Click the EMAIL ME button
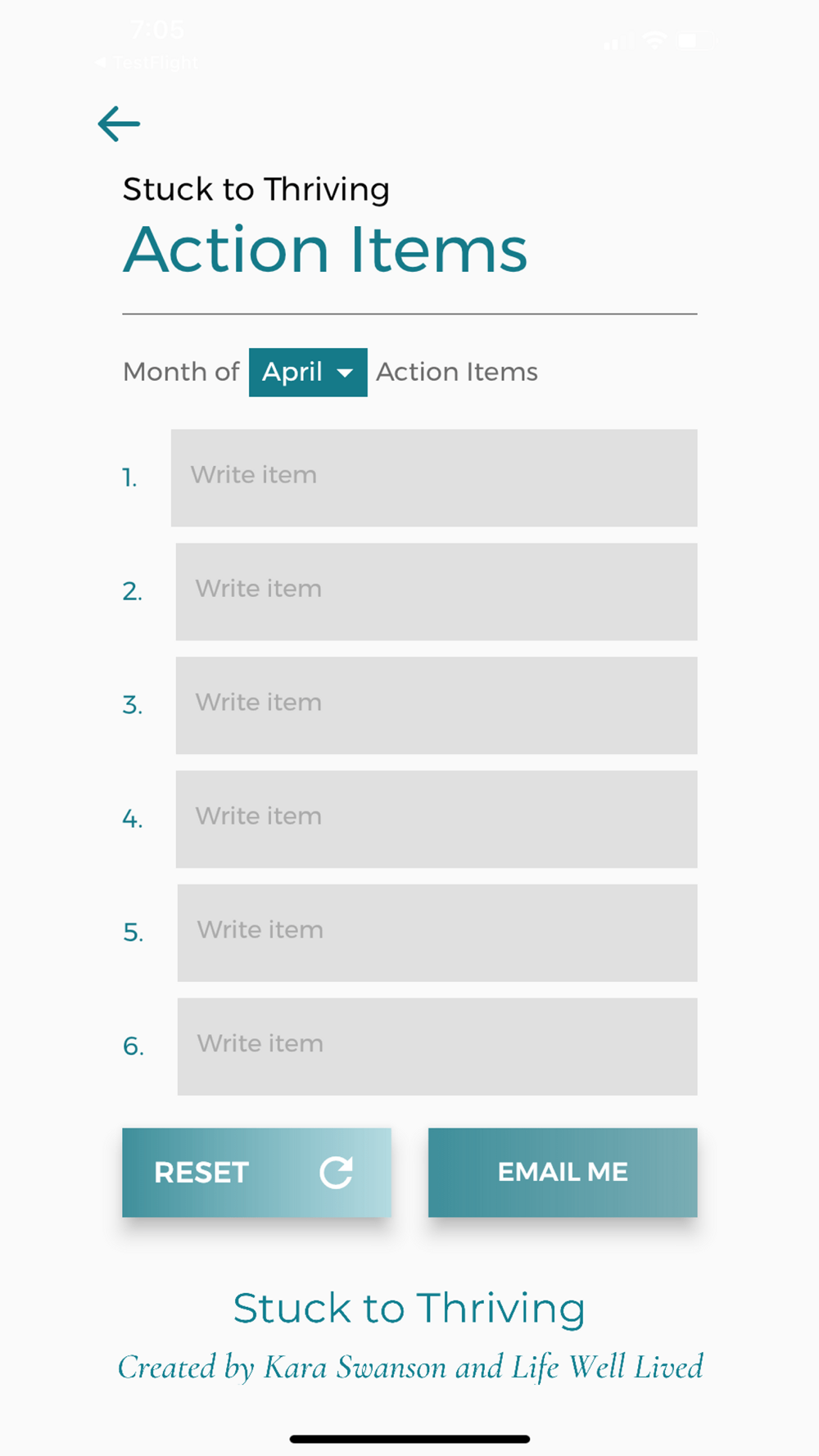The width and height of the screenshot is (819, 1456). click(563, 1173)
